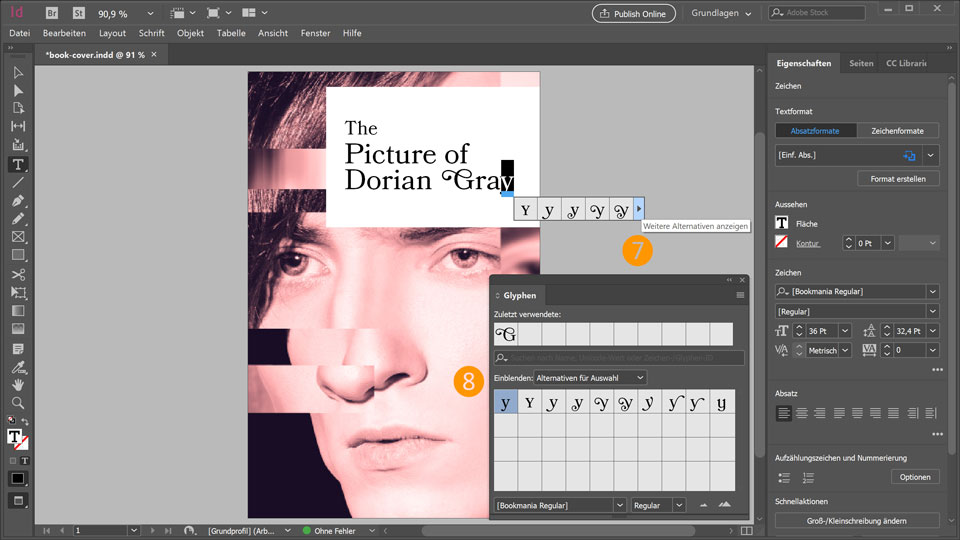Click the Adobe Stock search field

(817, 13)
